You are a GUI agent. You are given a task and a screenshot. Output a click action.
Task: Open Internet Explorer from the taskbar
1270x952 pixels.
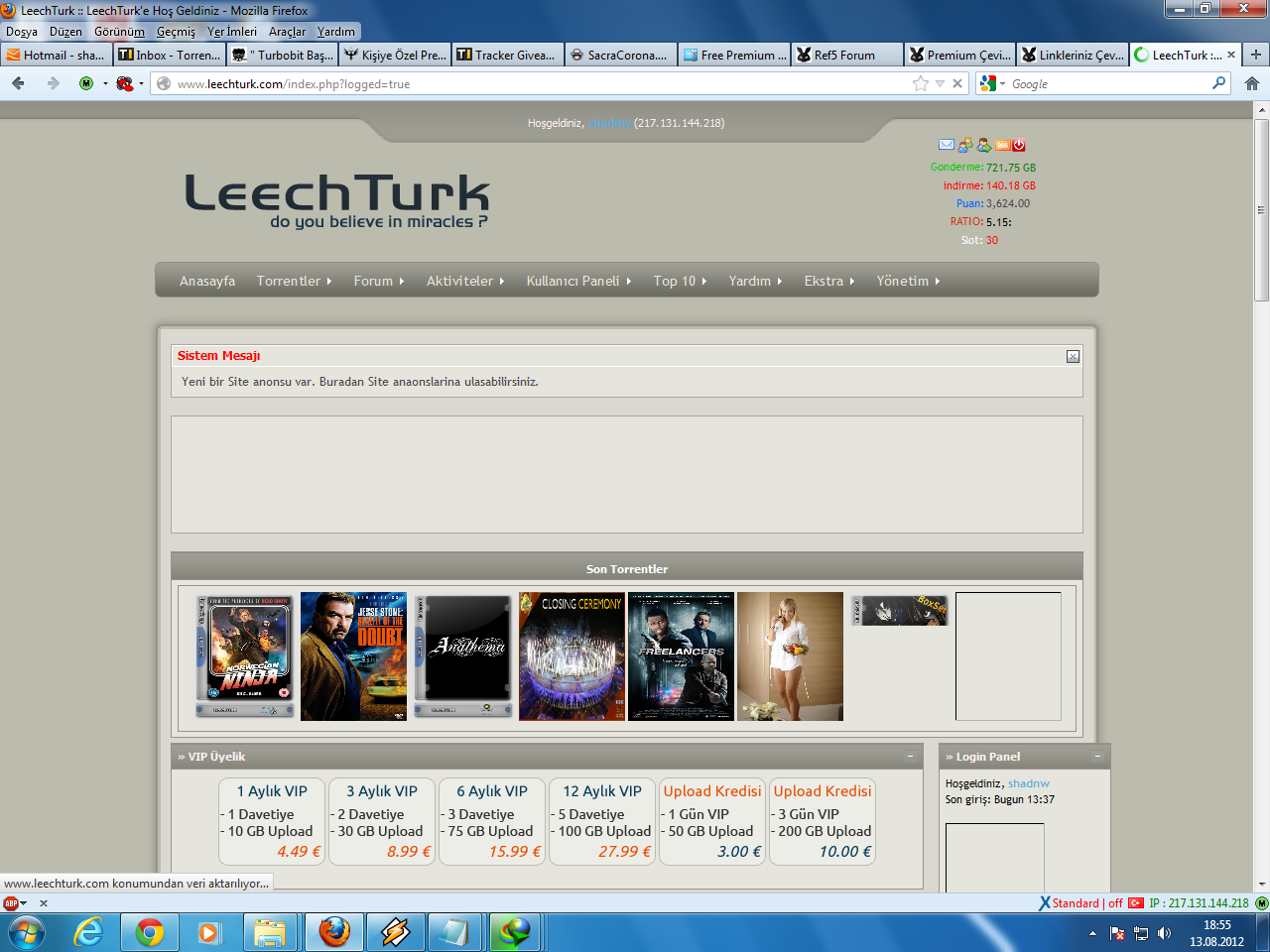pyautogui.click(x=89, y=932)
